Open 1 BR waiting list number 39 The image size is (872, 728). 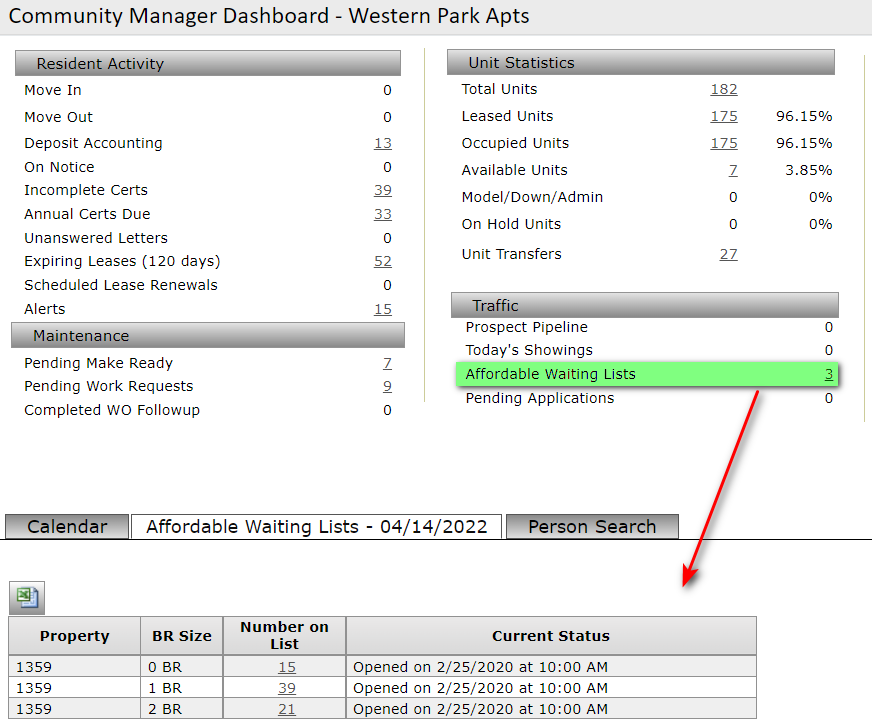(287, 688)
